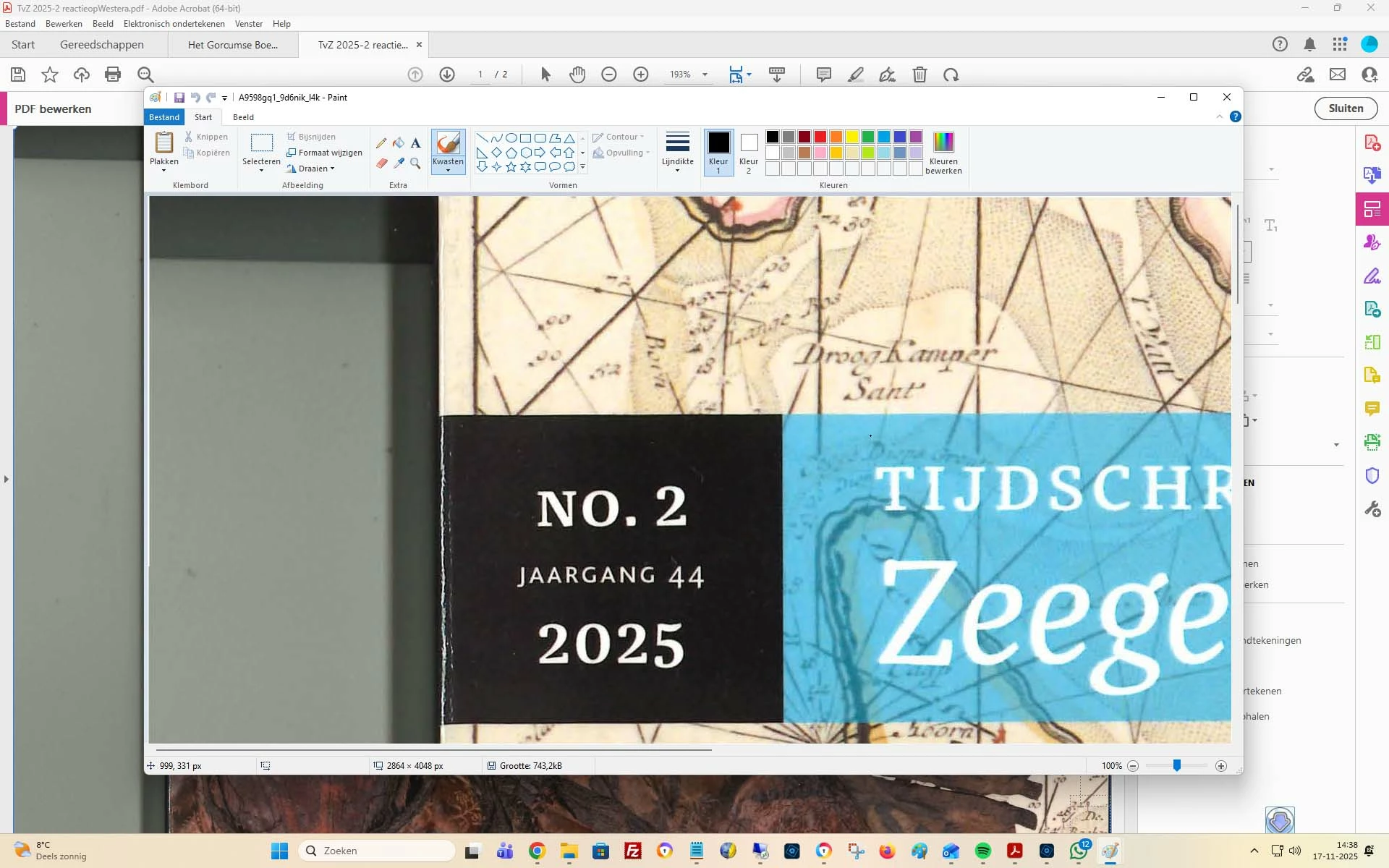Open the Draaien rotate dropdown
The width and height of the screenshot is (1389, 868).
coord(311,169)
